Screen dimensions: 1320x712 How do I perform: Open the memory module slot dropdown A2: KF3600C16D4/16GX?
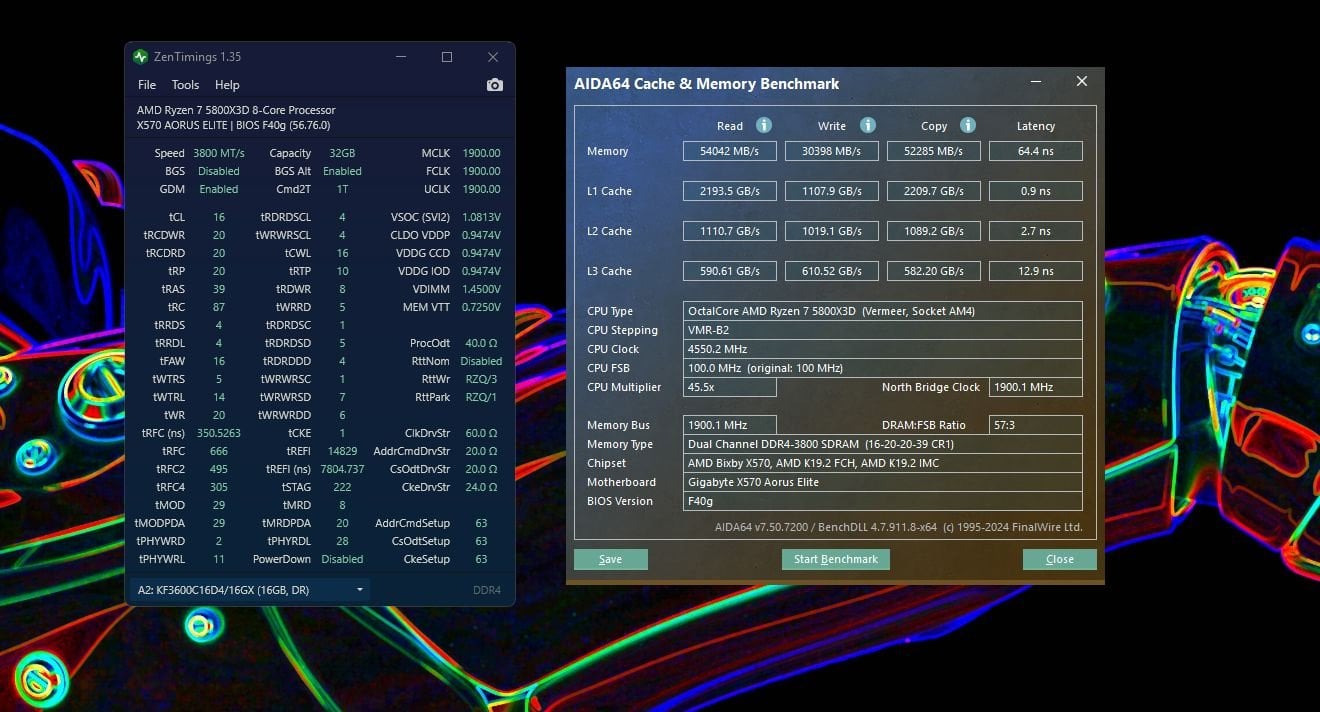click(250, 590)
